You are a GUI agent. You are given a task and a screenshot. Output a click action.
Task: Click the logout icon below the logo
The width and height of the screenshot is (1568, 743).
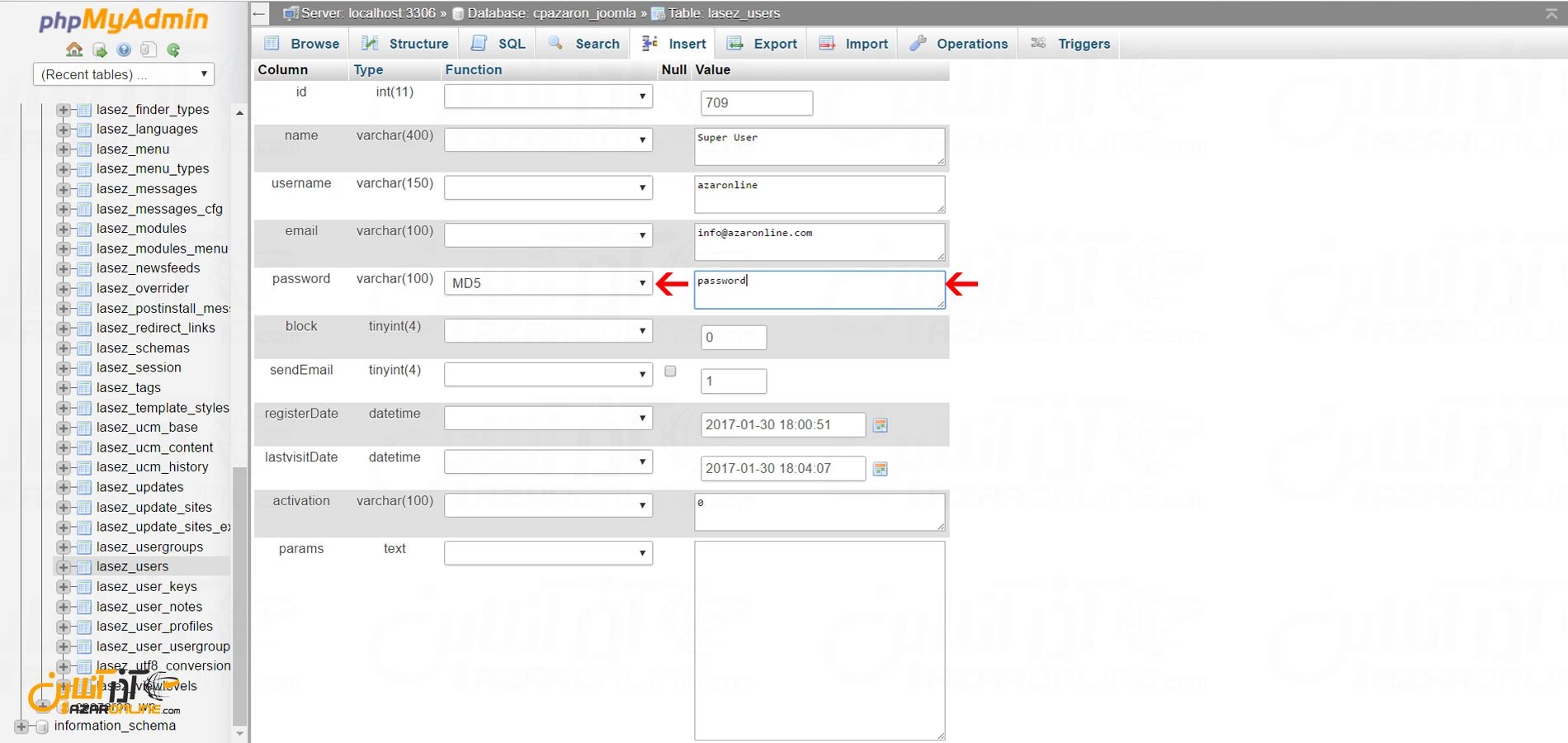tap(101, 50)
